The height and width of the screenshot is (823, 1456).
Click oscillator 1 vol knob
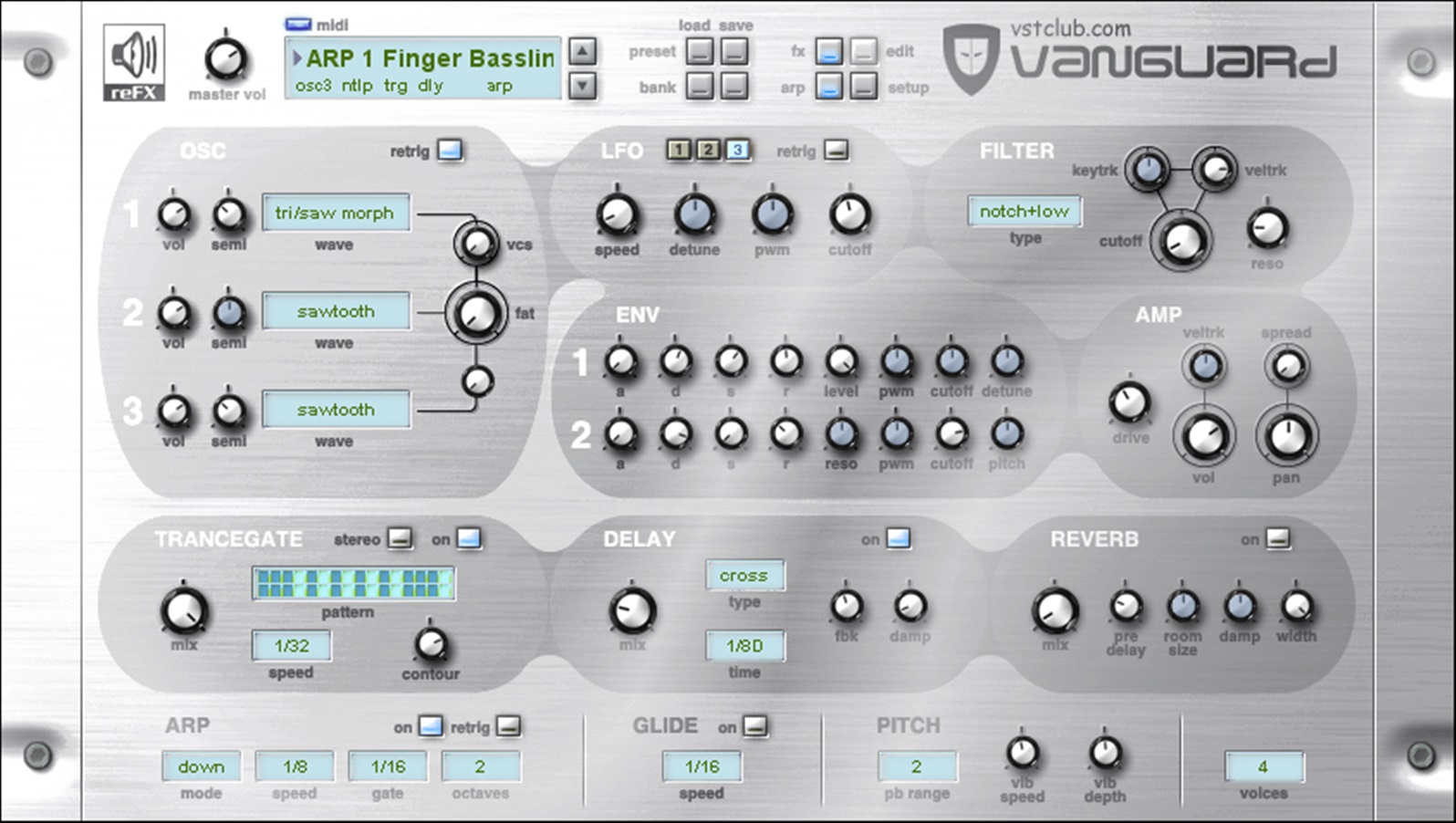(173, 215)
